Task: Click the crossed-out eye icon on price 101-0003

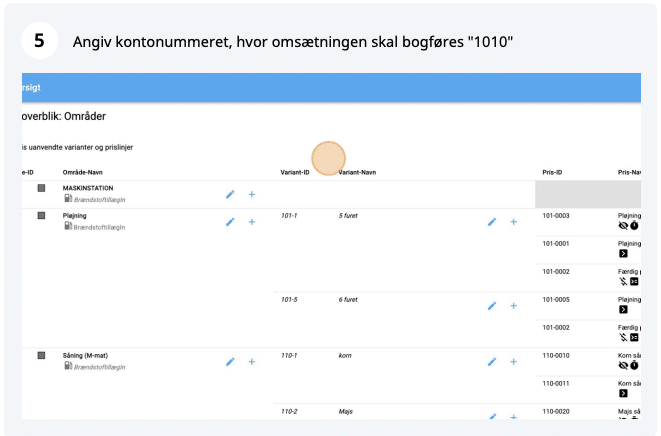Action: pos(623,226)
